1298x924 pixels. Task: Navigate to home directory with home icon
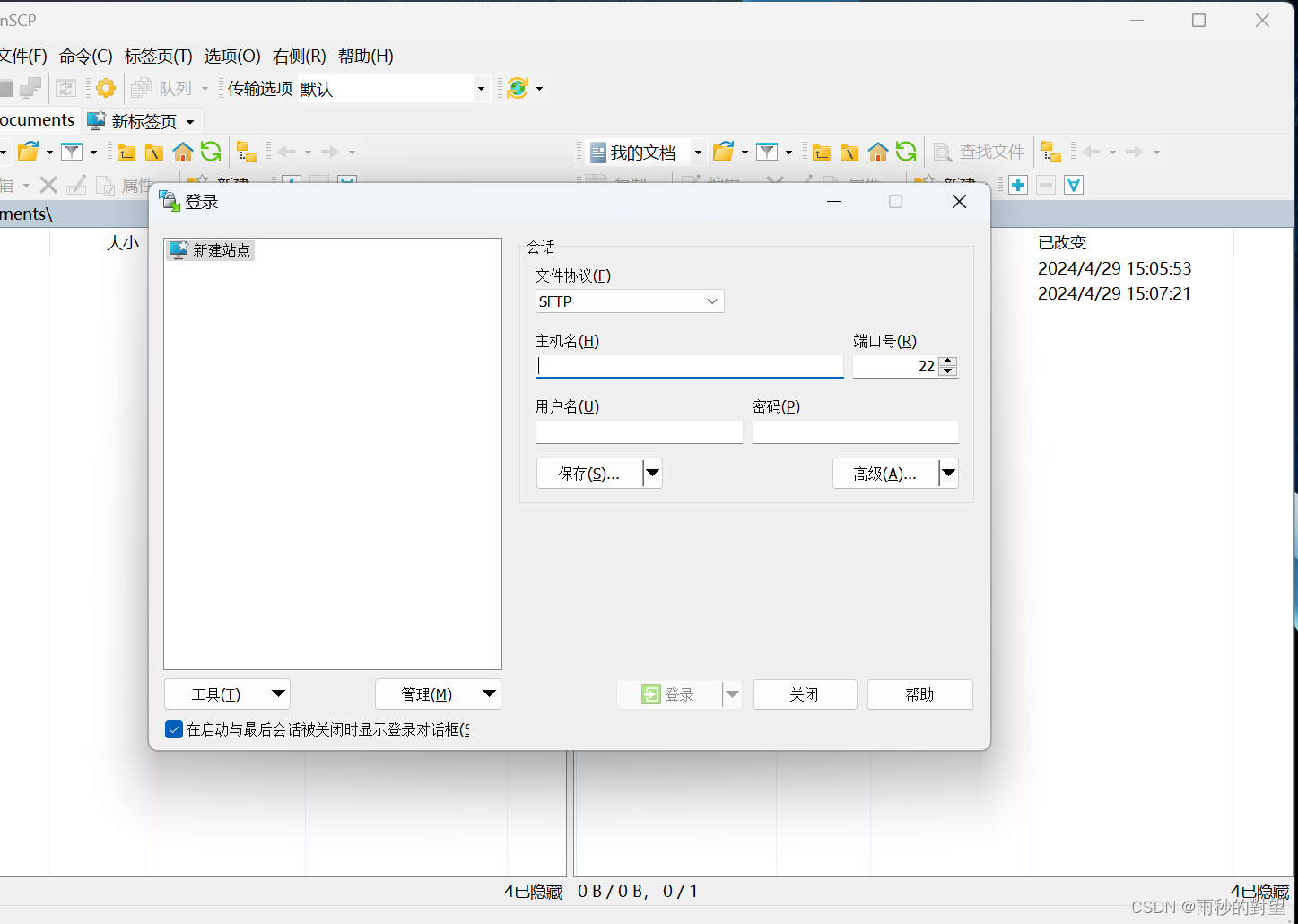coord(877,152)
